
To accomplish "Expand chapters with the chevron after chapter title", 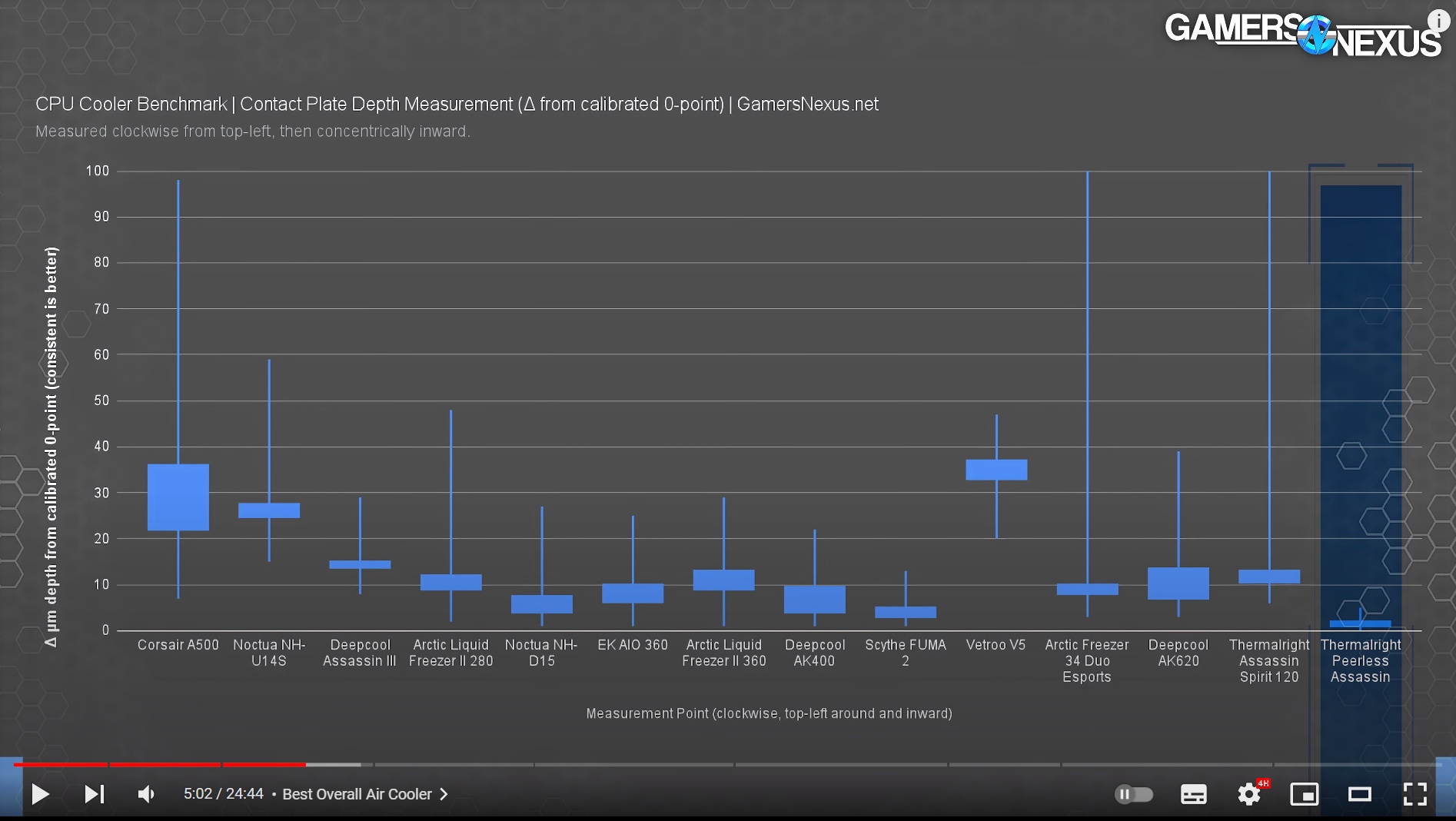I will pos(444,794).
